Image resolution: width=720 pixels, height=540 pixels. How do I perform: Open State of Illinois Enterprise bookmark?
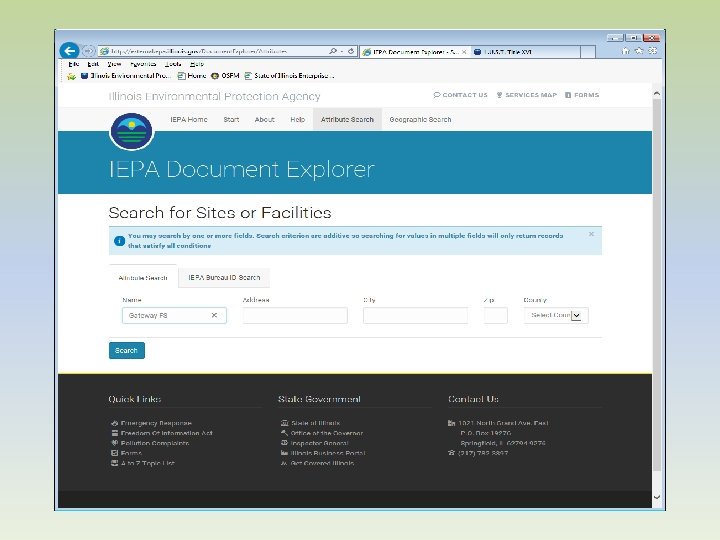[x=289, y=76]
